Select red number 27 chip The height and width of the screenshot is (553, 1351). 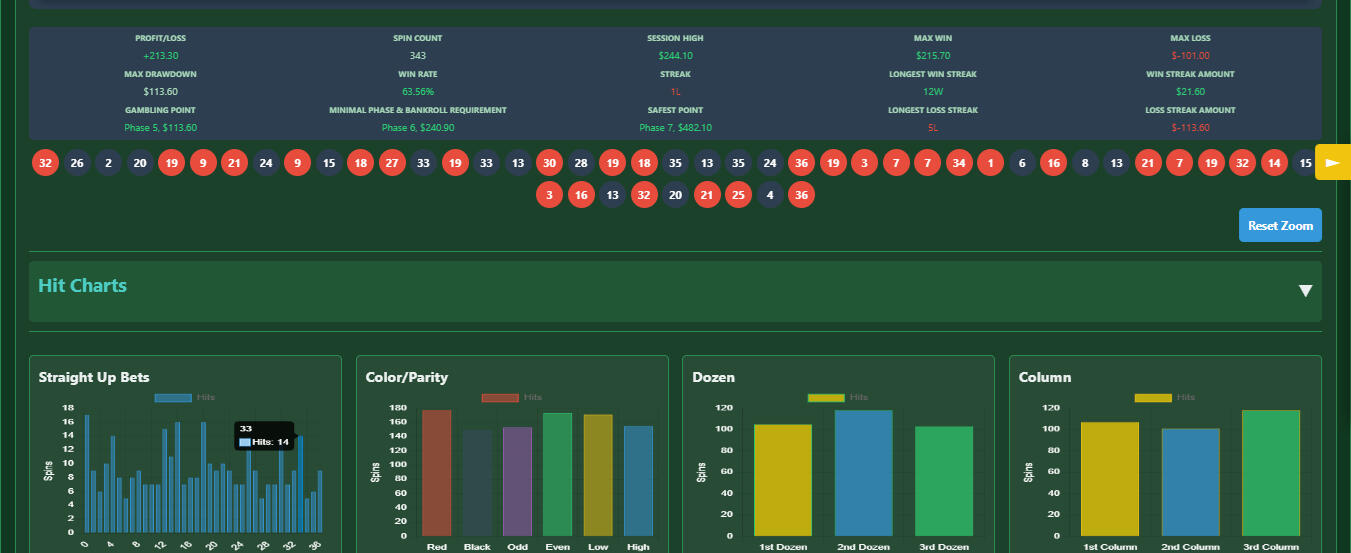point(392,162)
